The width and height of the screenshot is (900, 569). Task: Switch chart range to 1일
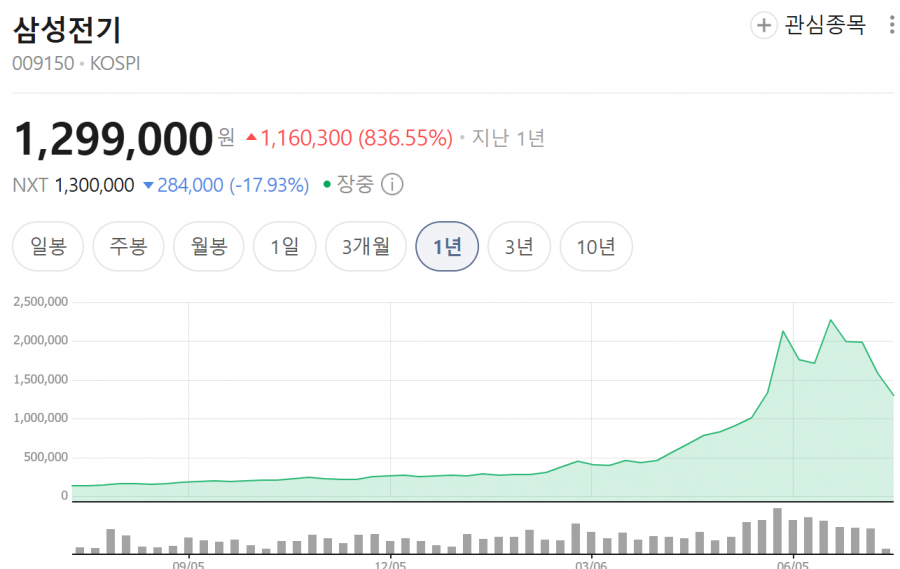tap(285, 246)
